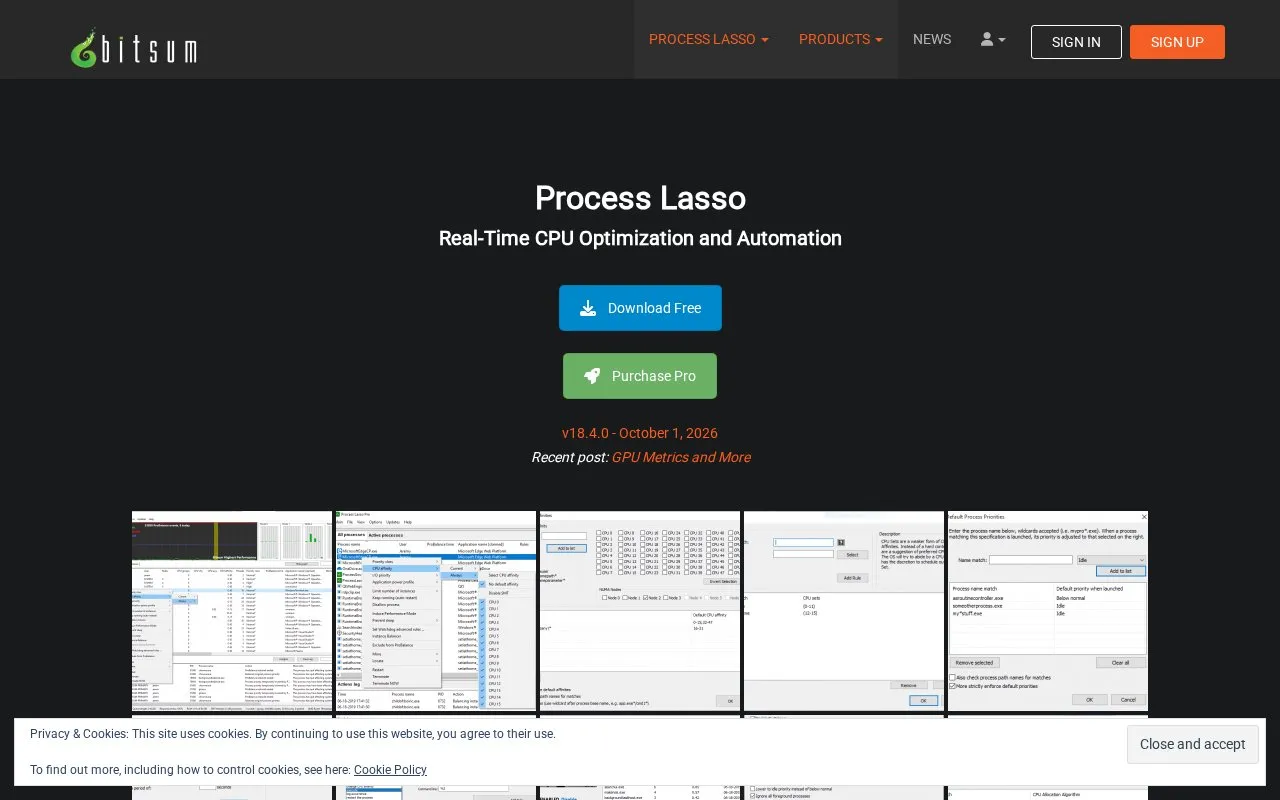1280x800 pixels.
Task: Open the CPU checkbox grid screenshot thumbnail
Action: [640, 611]
